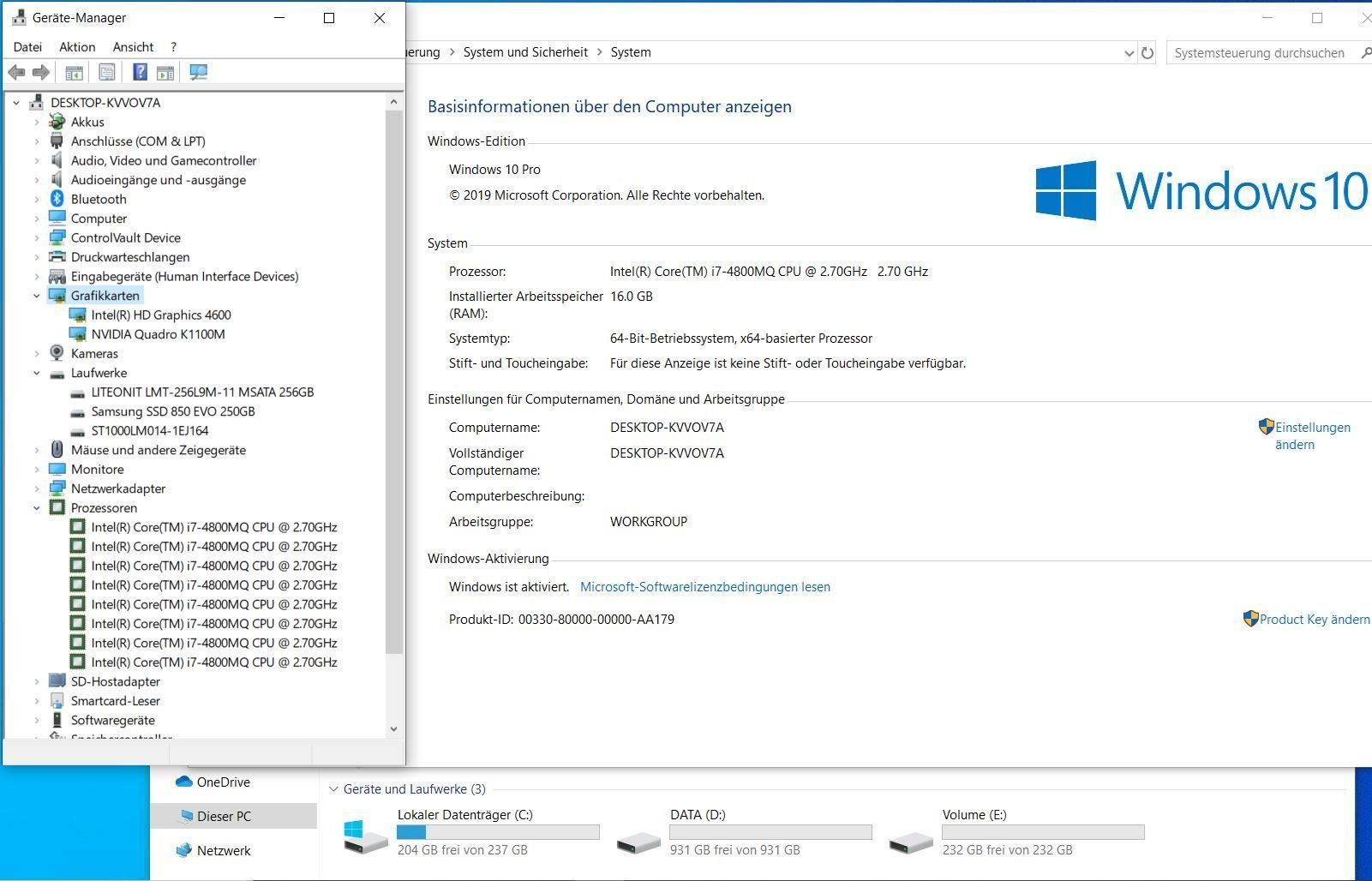Select Audioeingänge und -ausgänge row
This screenshot has height=881, width=1372.
158,180
